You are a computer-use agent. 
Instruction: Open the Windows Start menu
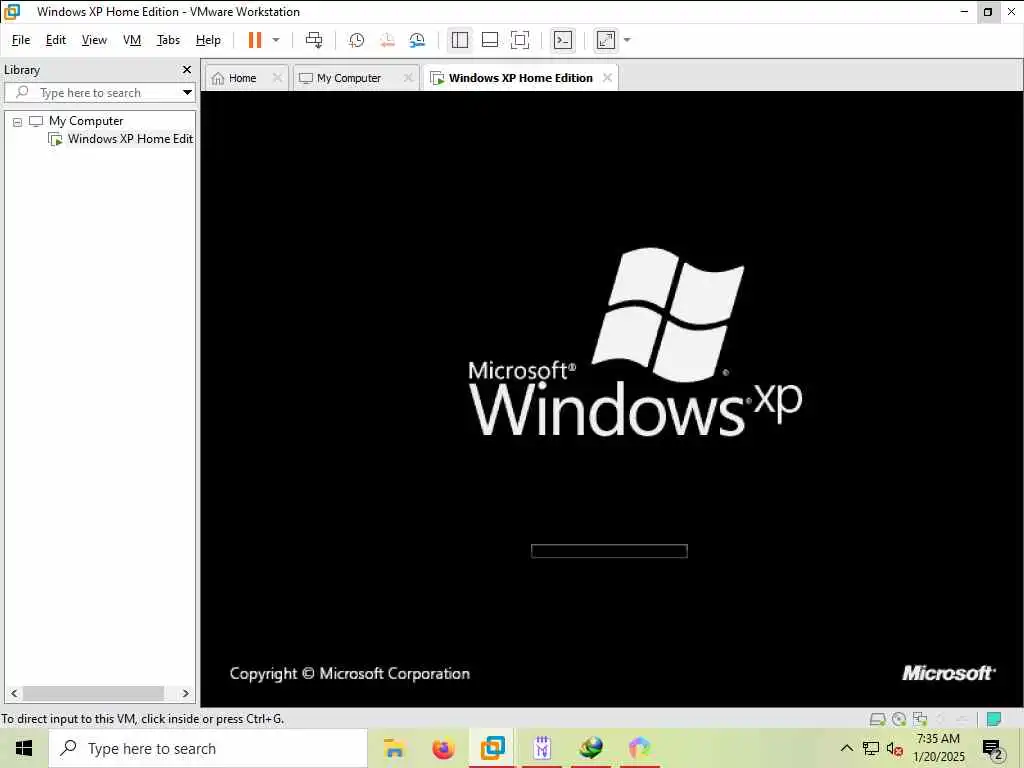pyautogui.click(x=24, y=748)
